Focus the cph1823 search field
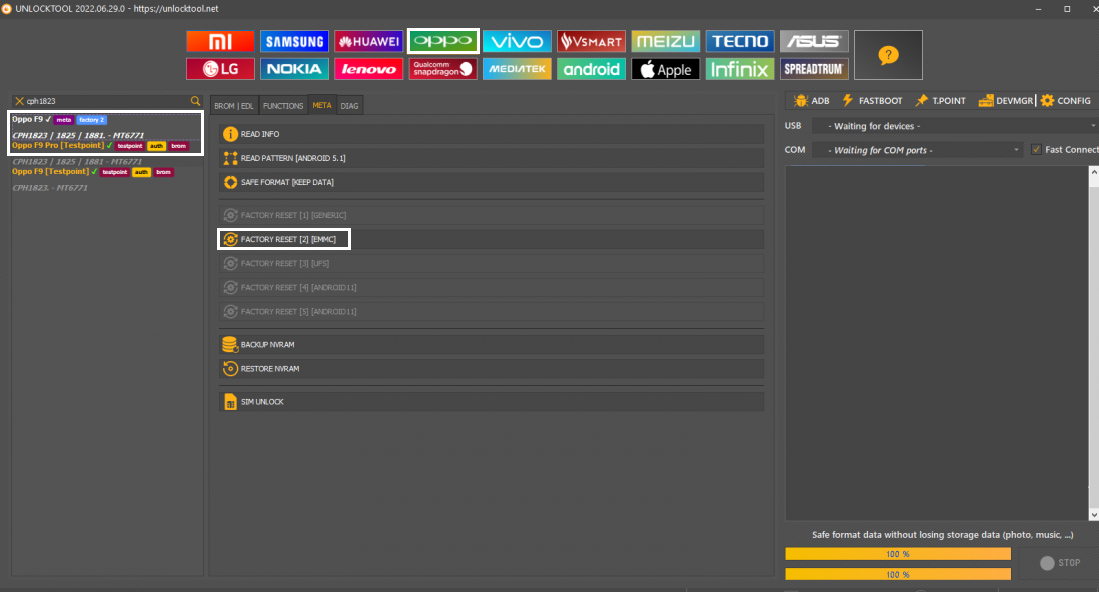The image size is (1099, 592). click(107, 101)
